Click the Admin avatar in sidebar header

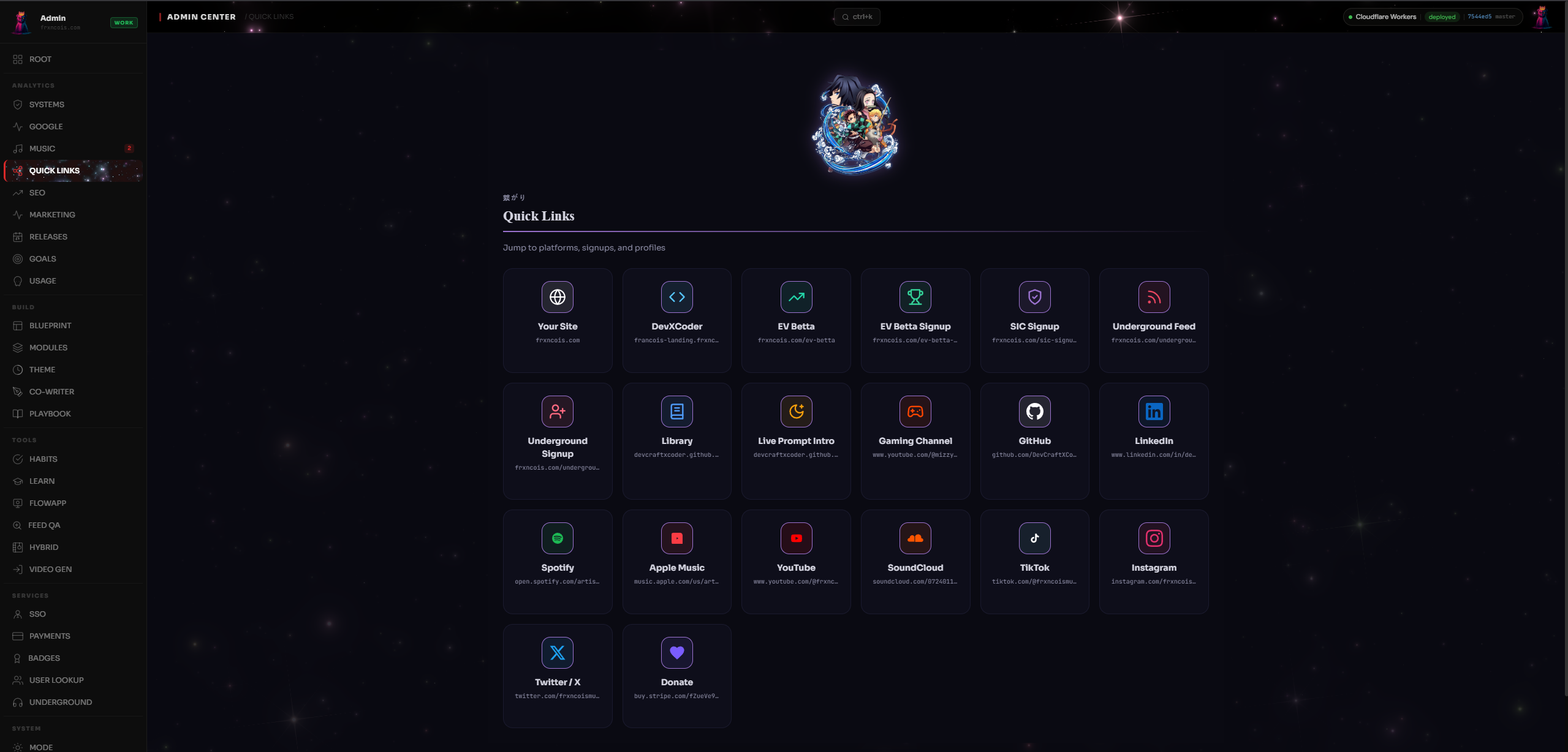pos(21,22)
